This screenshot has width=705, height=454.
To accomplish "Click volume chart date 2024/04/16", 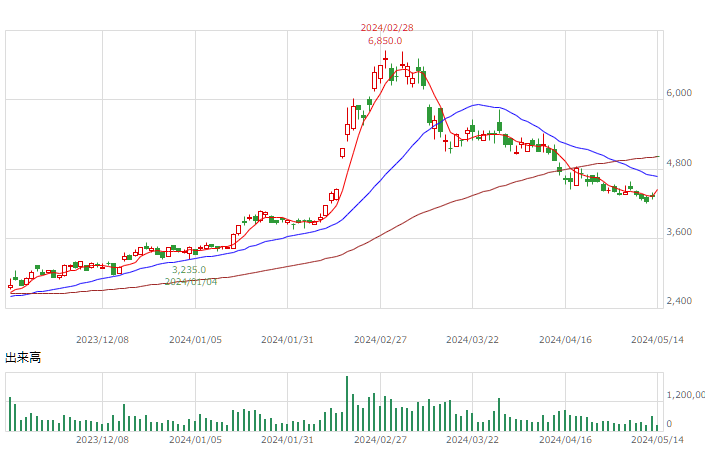I will click(x=566, y=440).
